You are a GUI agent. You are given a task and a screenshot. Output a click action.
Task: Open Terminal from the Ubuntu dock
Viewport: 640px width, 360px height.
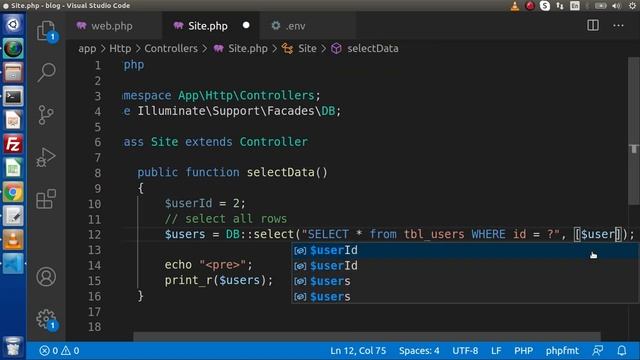[13, 96]
